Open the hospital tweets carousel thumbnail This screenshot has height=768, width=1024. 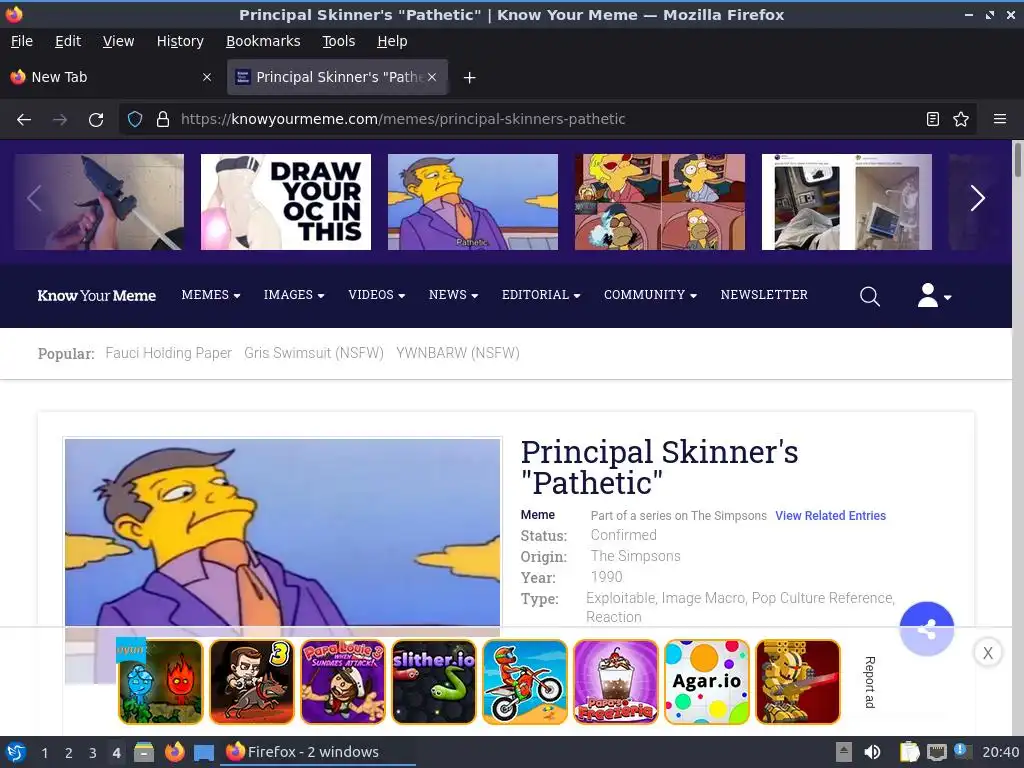[846, 202]
